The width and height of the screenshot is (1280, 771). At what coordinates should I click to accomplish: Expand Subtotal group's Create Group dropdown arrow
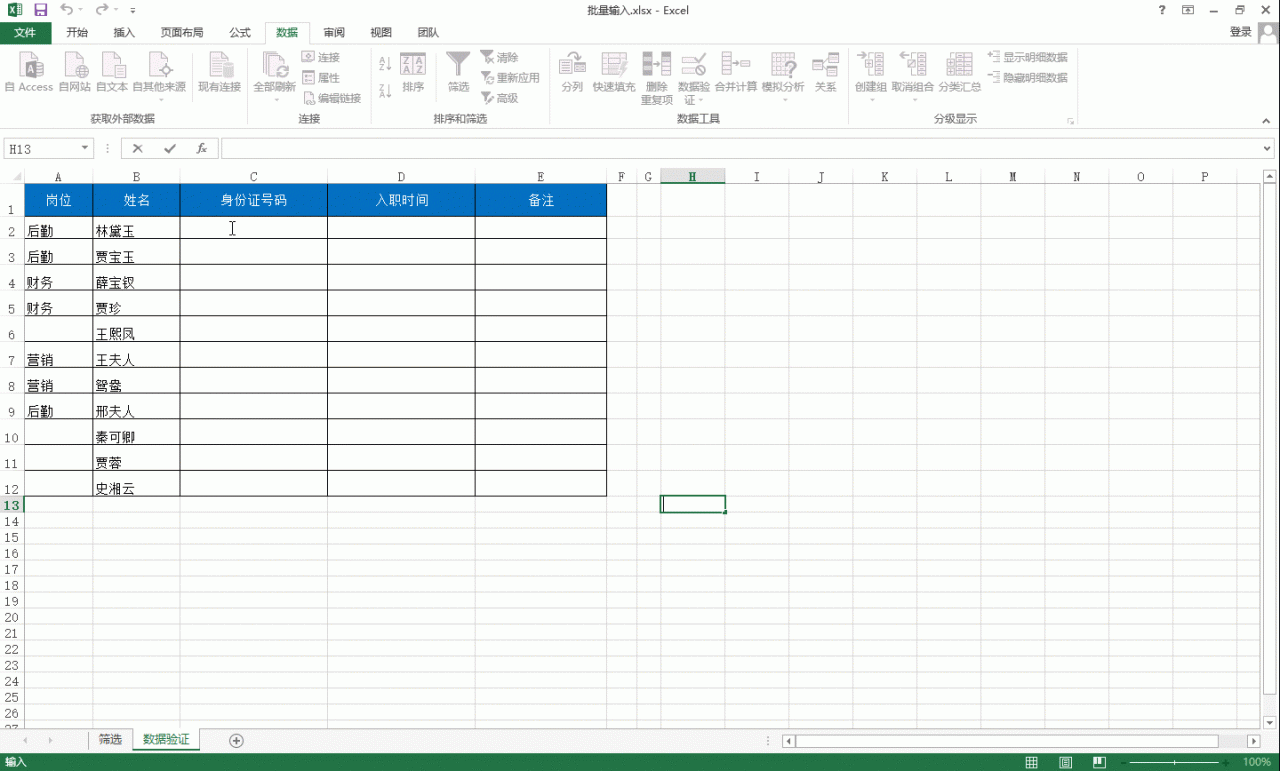point(870,100)
